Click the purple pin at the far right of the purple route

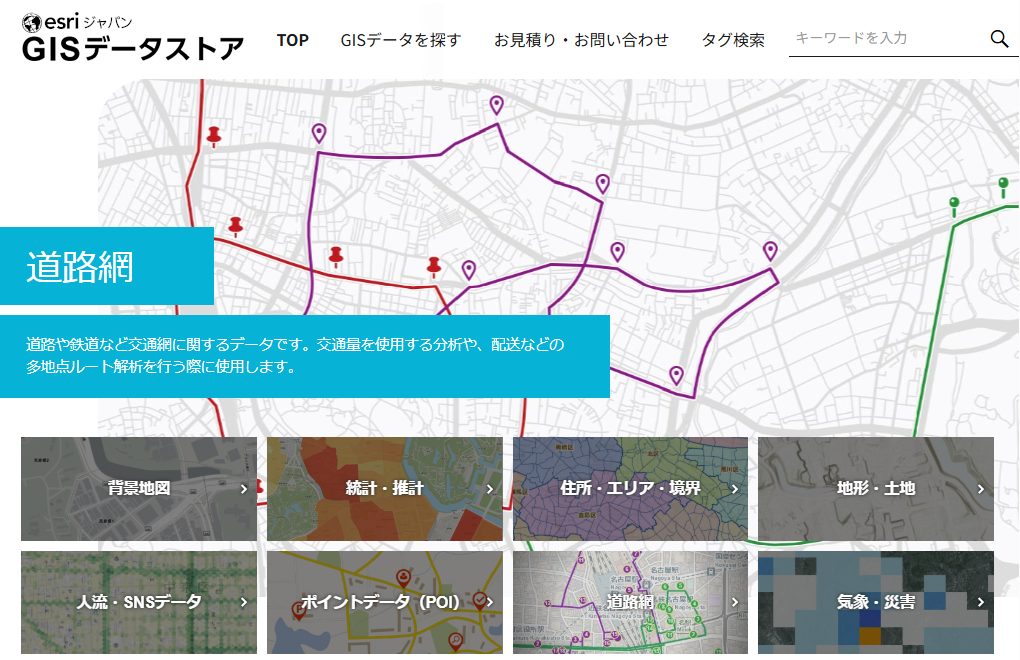(770, 250)
